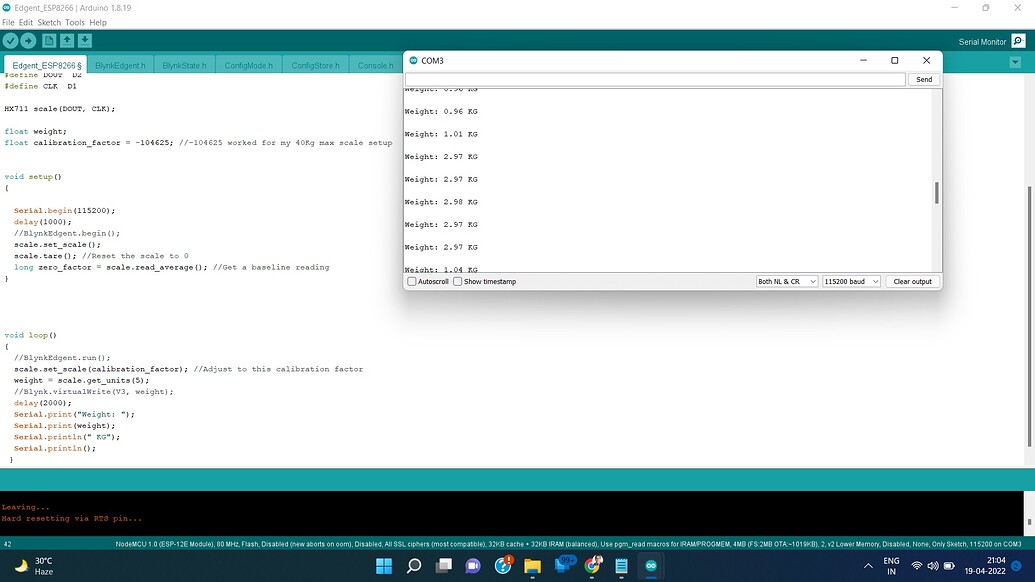The height and width of the screenshot is (582, 1035).
Task: Click the serial monitor message input field
Action: pyautogui.click(x=655, y=79)
